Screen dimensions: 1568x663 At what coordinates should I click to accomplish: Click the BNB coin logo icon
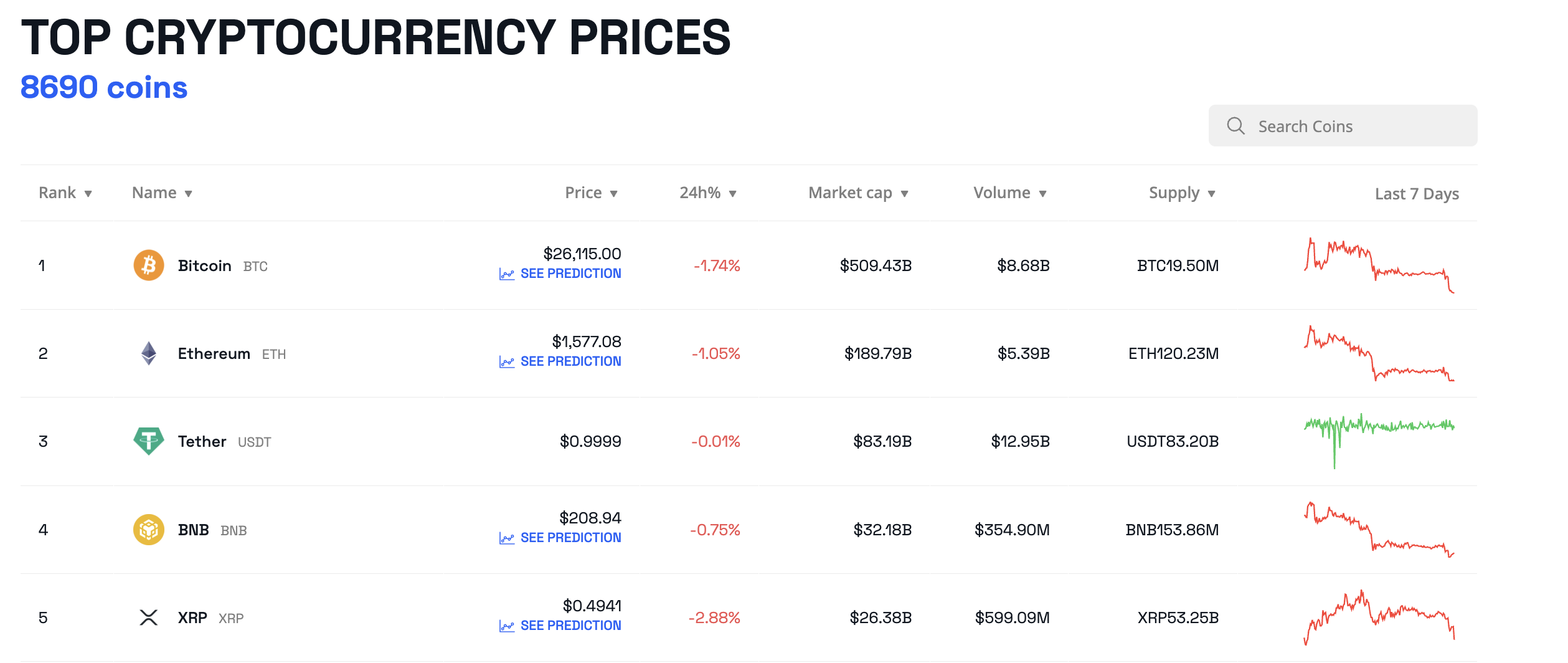149,530
